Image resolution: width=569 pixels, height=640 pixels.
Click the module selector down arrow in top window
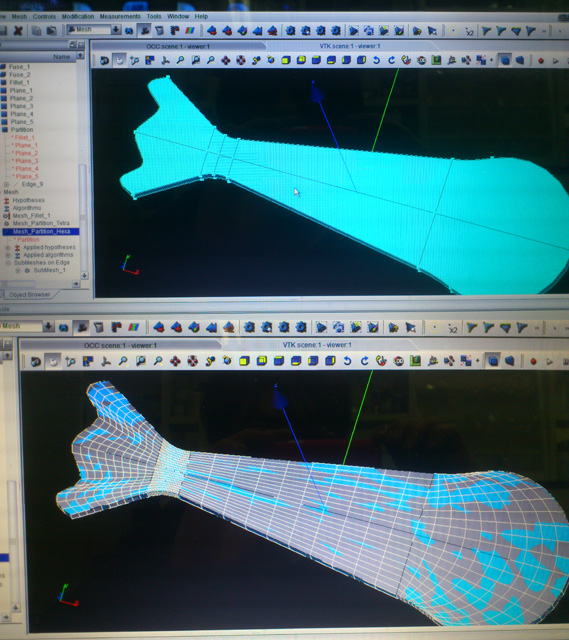tap(116, 30)
